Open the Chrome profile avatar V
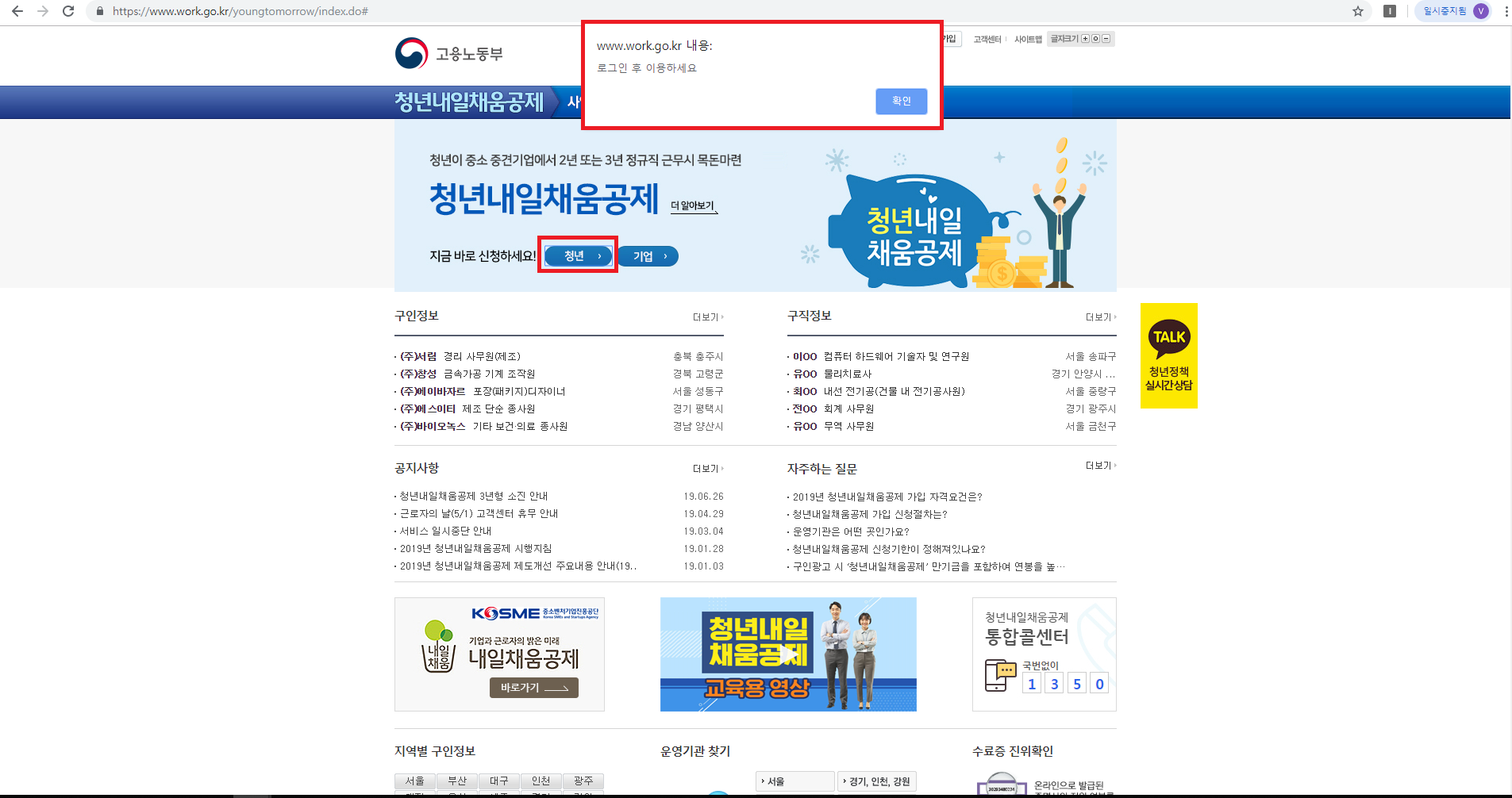 point(1481,11)
